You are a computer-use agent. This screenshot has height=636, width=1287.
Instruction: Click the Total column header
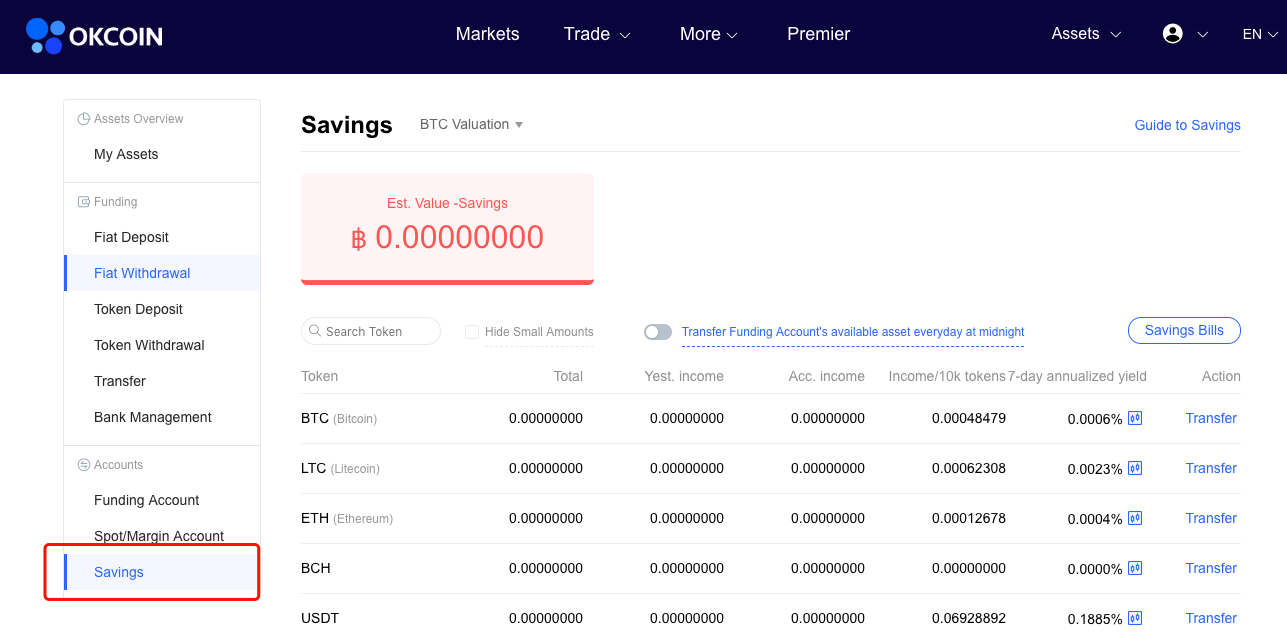(568, 376)
